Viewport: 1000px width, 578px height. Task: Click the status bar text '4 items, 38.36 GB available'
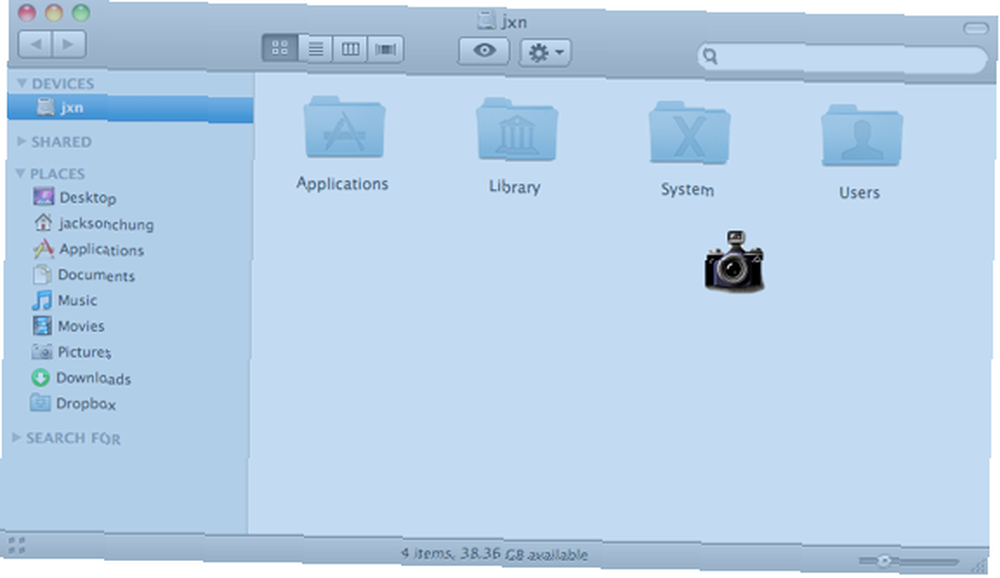pos(494,554)
